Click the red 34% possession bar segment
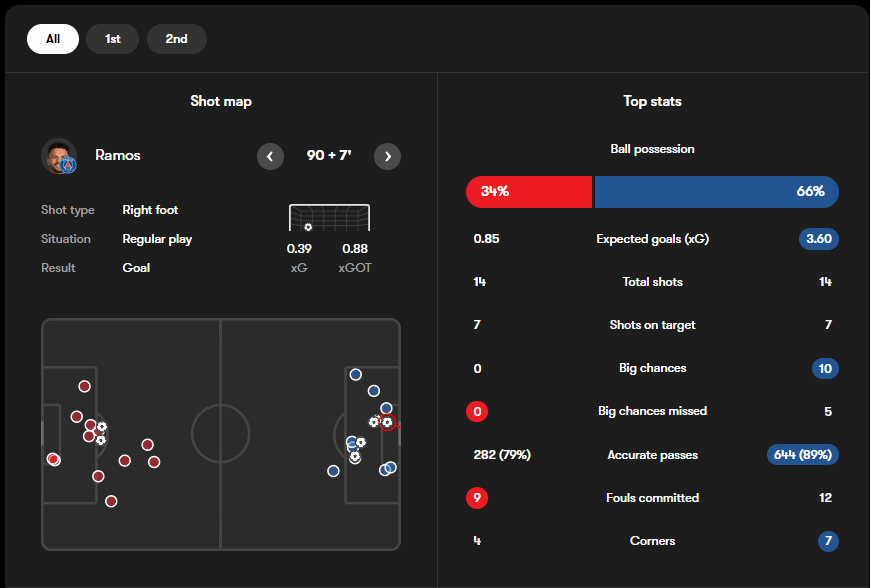Viewport: 870px width, 588px height. (x=529, y=191)
